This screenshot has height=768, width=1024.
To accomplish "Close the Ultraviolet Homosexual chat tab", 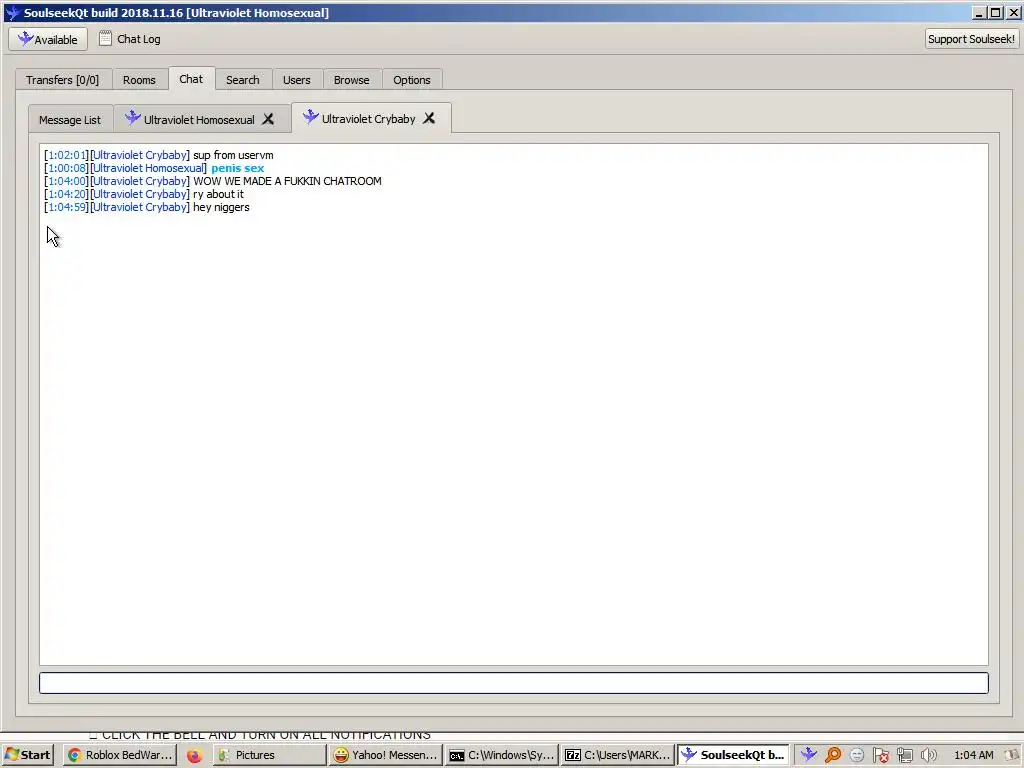I will coord(268,119).
